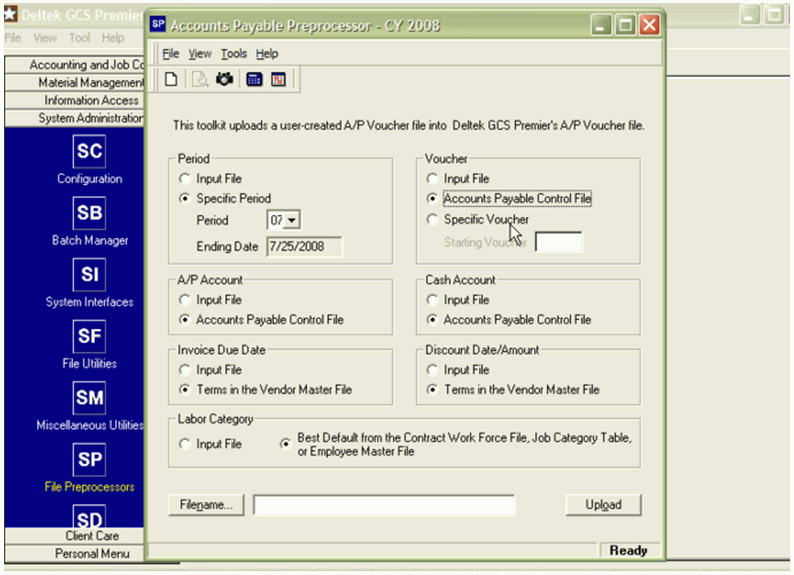This screenshot has height=575, width=794.
Task: Click the Ready status bar text
Action: click(628, 551)
